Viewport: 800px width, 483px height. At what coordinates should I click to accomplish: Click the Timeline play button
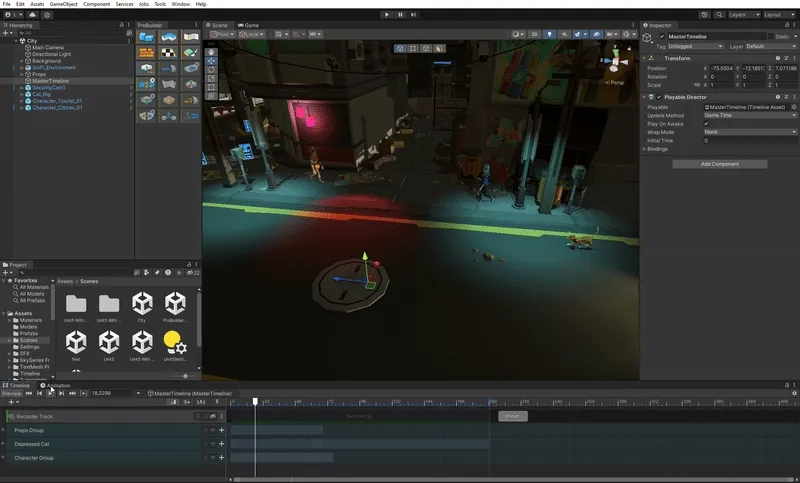click(x=51, y=393)
